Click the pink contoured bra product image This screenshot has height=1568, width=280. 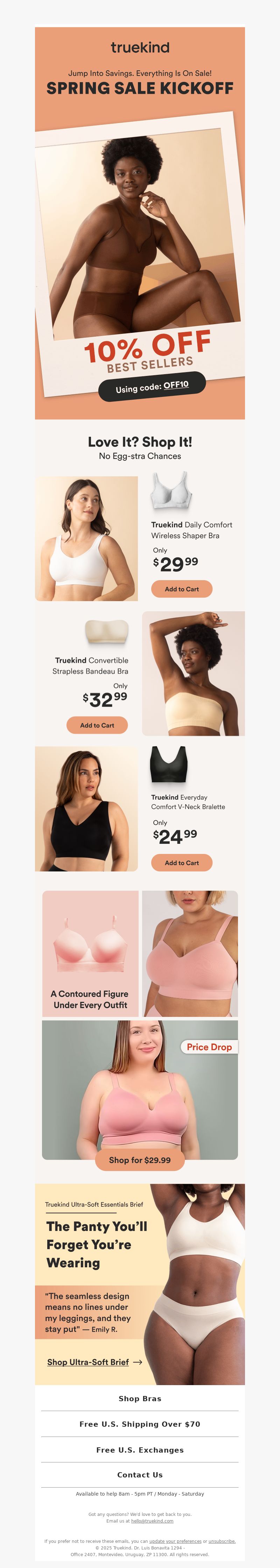point(90,944)
